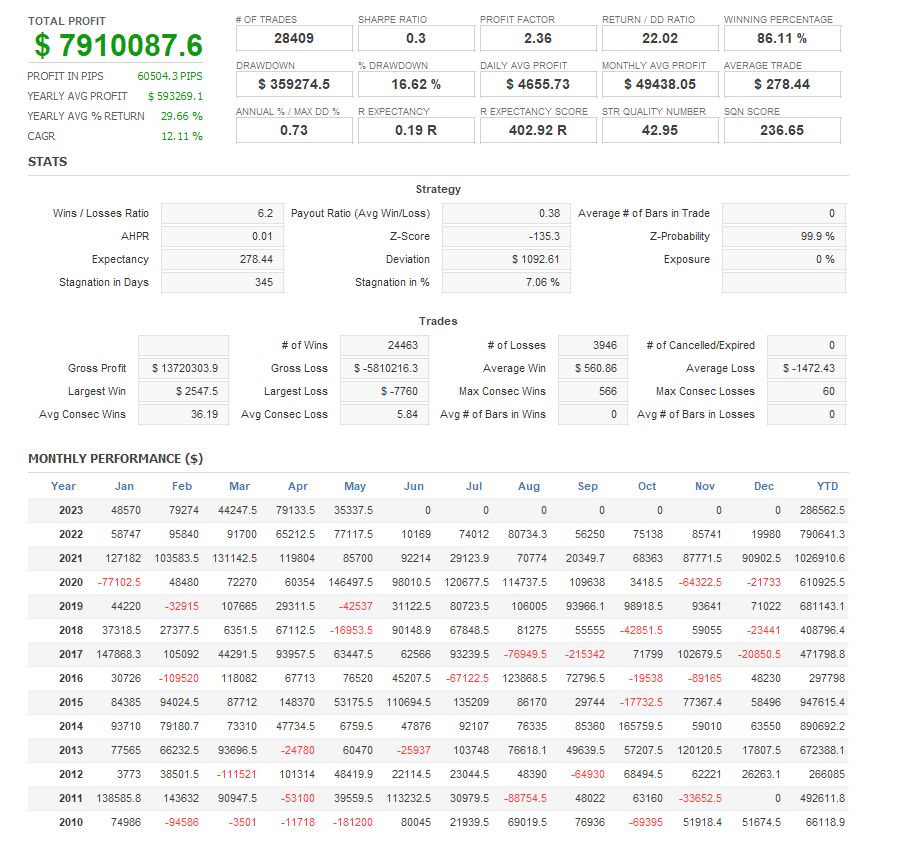Select the Jan column header
The image size is (900, 852).
(x=125, y=486)
